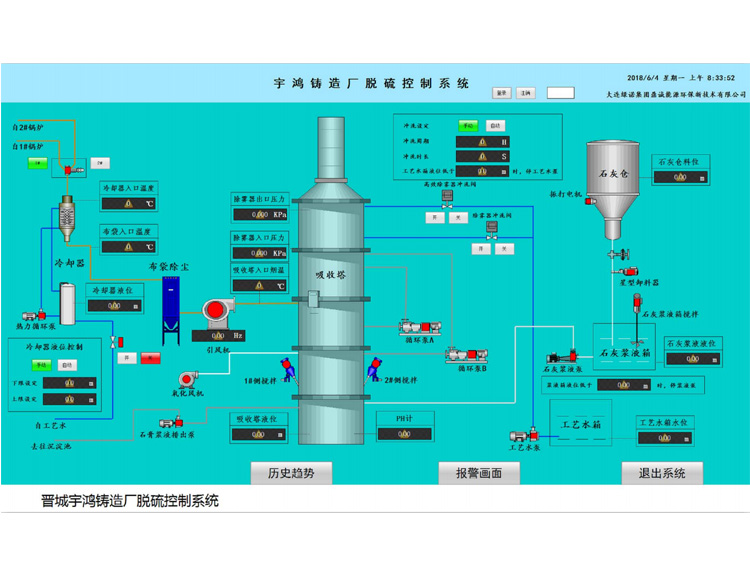Click the 引风机 induced draft fan icon
This screenshot has height=563, width=750.
click(x=218, y=312)
